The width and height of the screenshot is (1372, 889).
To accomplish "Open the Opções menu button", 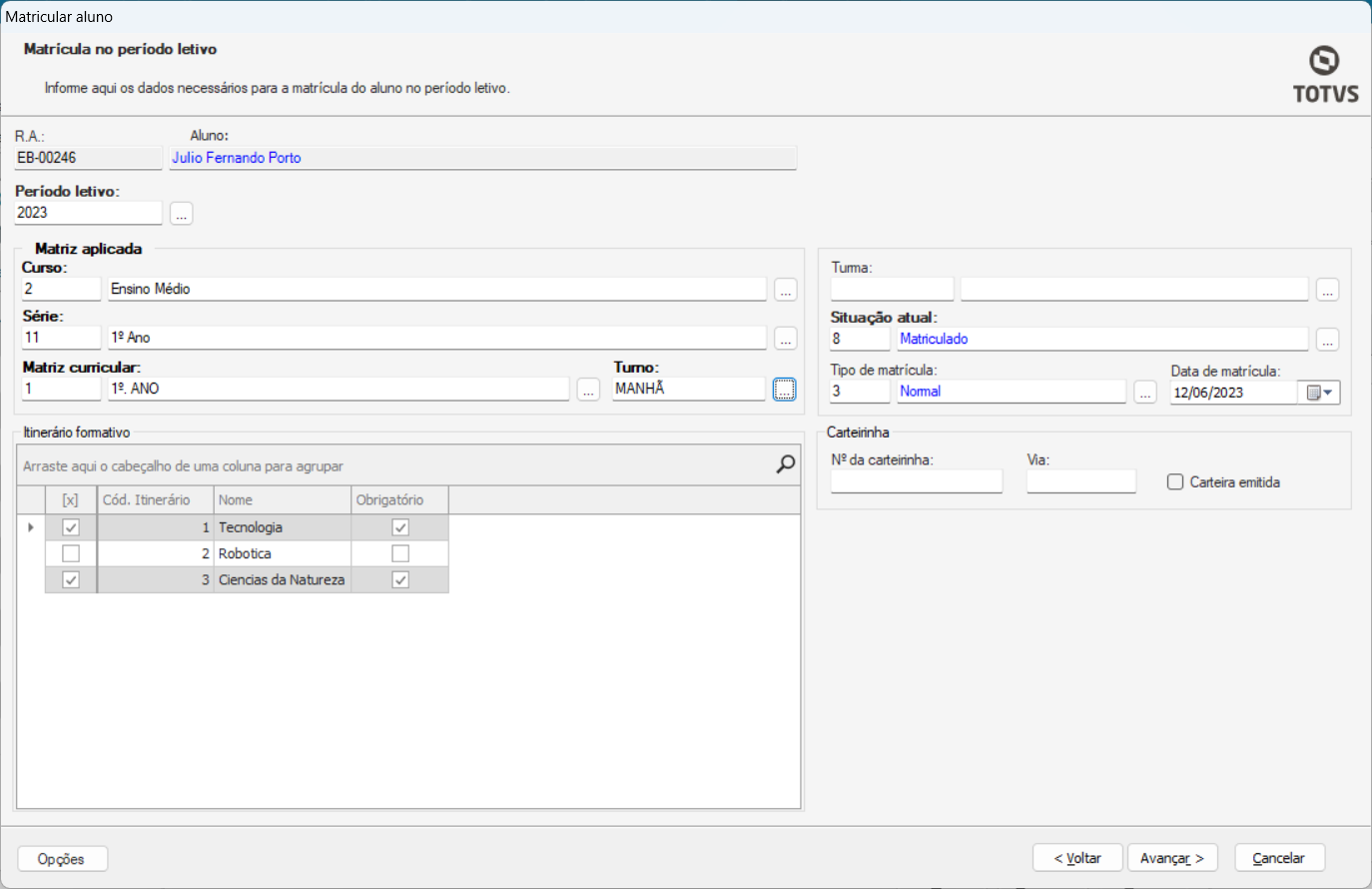I will tap(62, 859).
